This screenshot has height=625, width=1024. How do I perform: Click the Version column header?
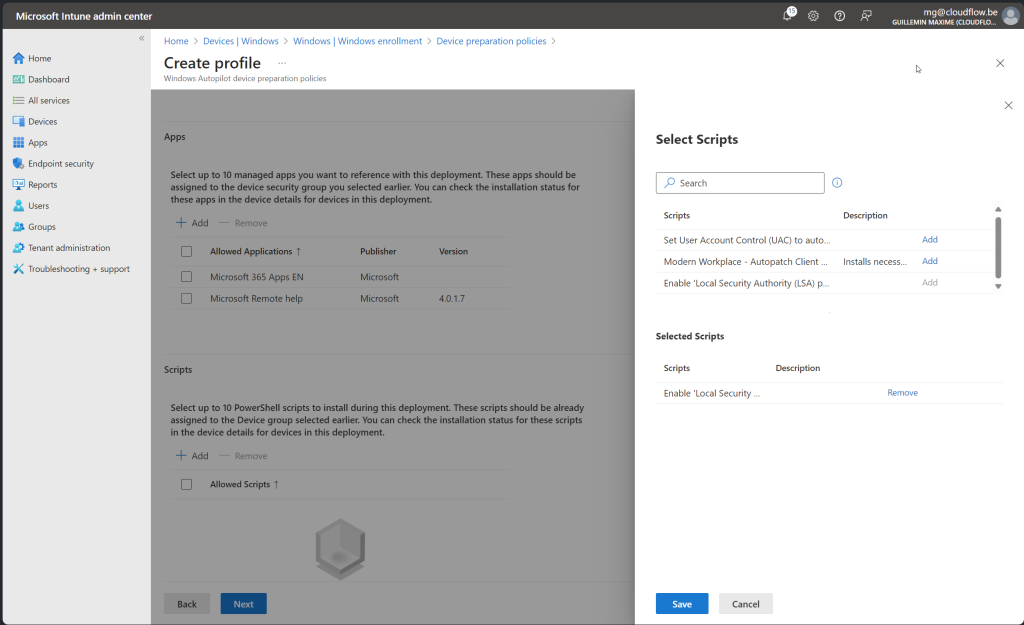point(453,251)
